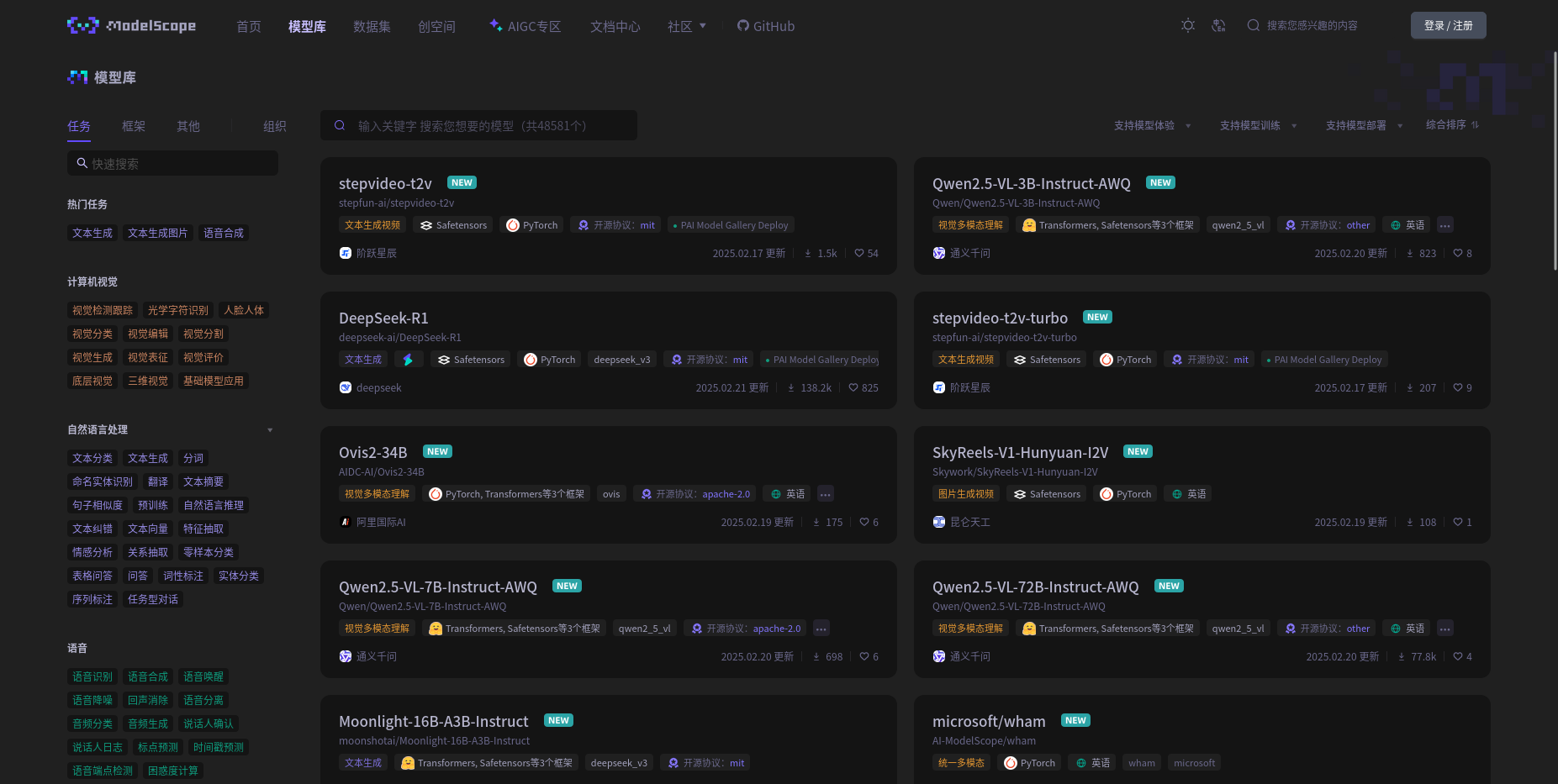The image size is (1558, 784).
Task: Open more tags on Ovis2-34B card
Action: (826, 494)
